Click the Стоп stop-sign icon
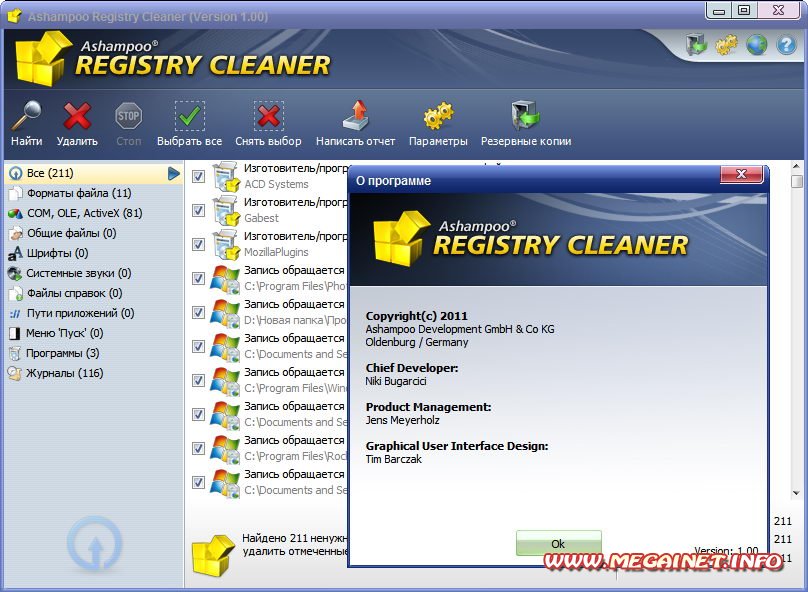 pos(128,115)
